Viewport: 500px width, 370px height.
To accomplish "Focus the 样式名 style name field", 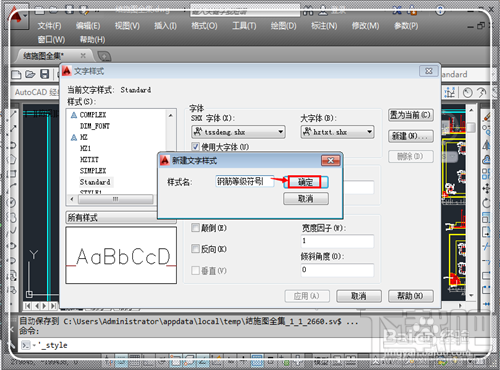I will coord(245,181).
